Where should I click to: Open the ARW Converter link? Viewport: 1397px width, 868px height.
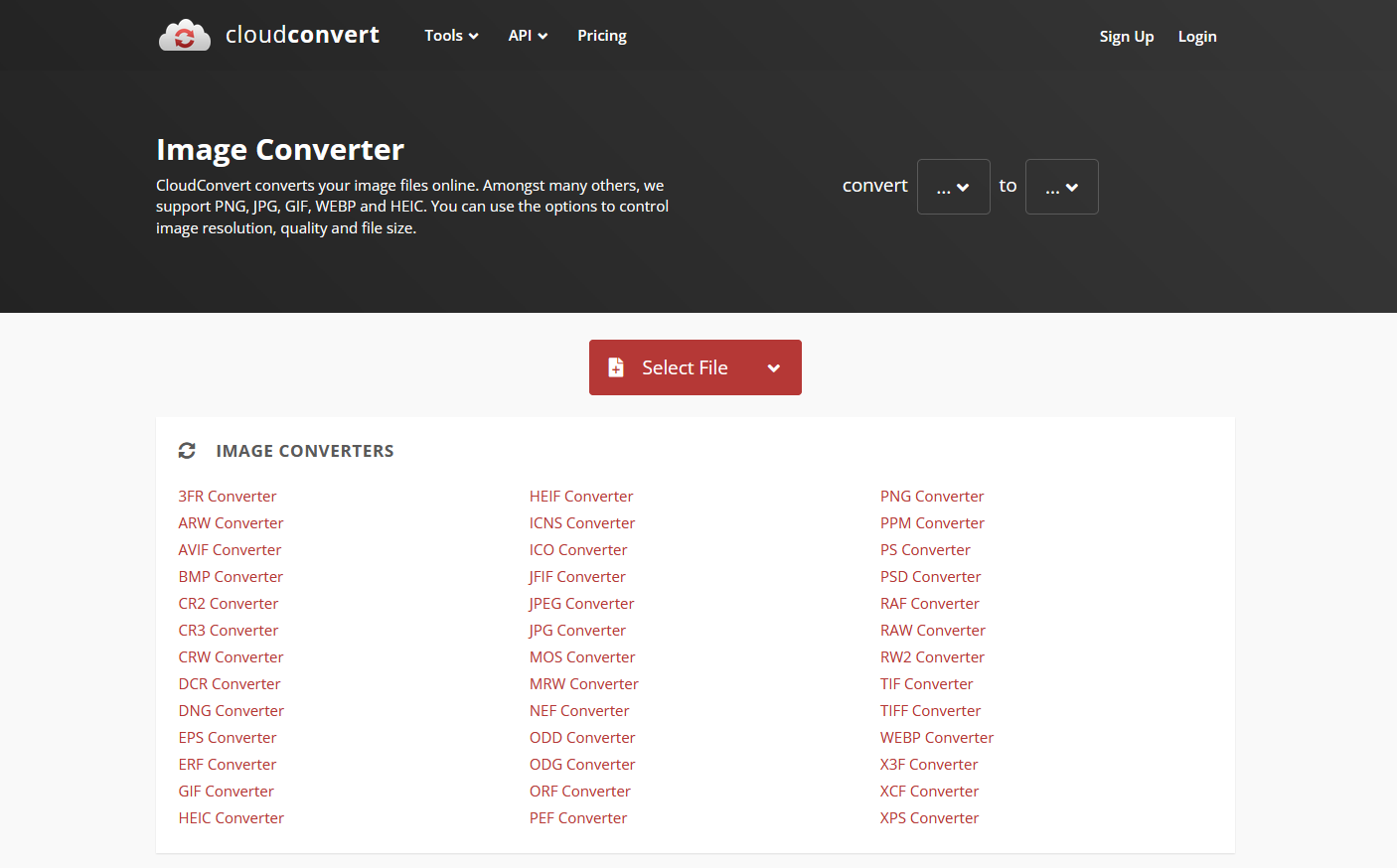(x=231, y=523)
